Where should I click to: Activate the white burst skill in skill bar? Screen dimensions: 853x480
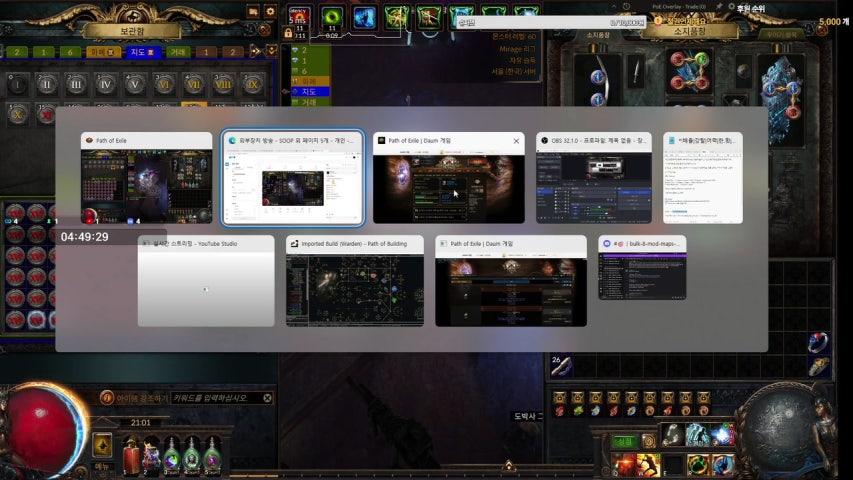click(x=722, y=435)
